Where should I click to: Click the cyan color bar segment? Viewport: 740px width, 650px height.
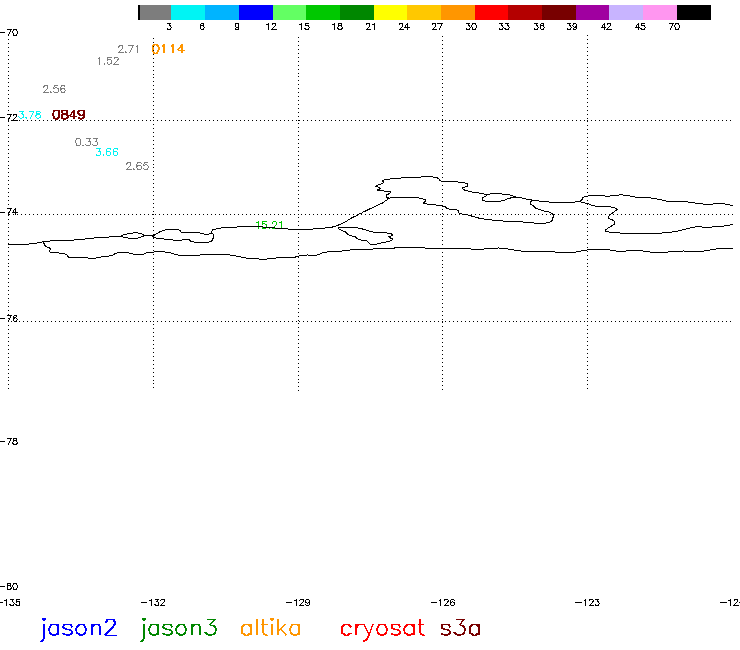coord(188,12)
